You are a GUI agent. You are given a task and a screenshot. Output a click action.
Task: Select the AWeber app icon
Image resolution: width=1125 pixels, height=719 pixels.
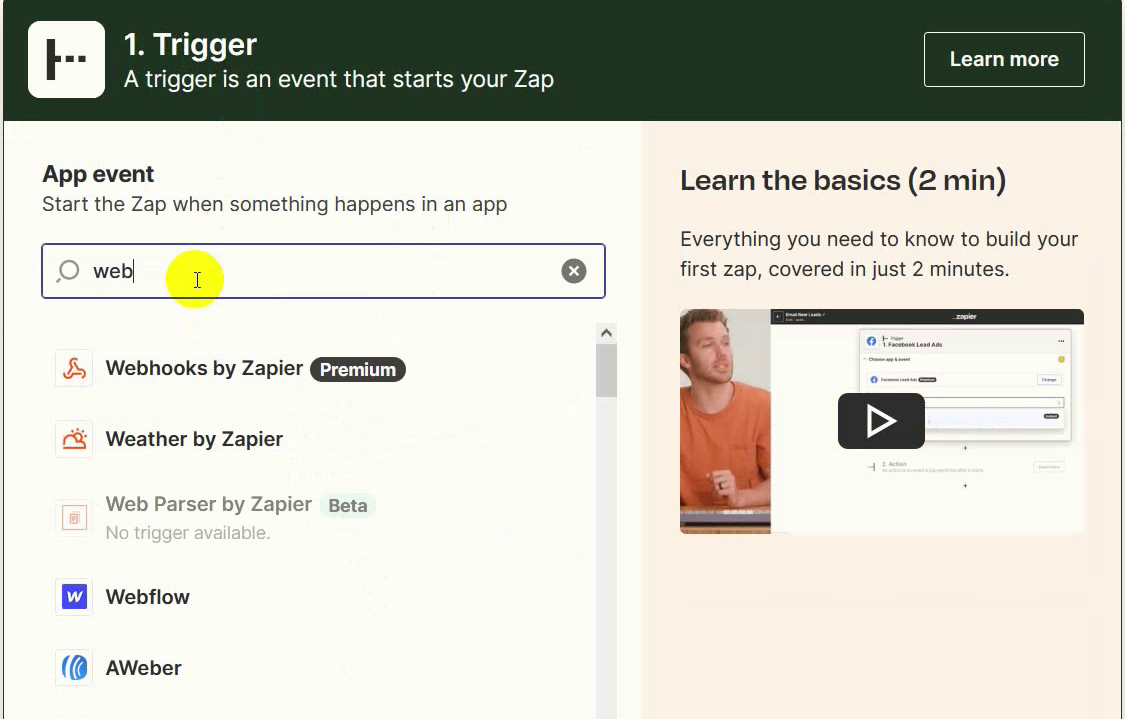[x=74, y=668]
